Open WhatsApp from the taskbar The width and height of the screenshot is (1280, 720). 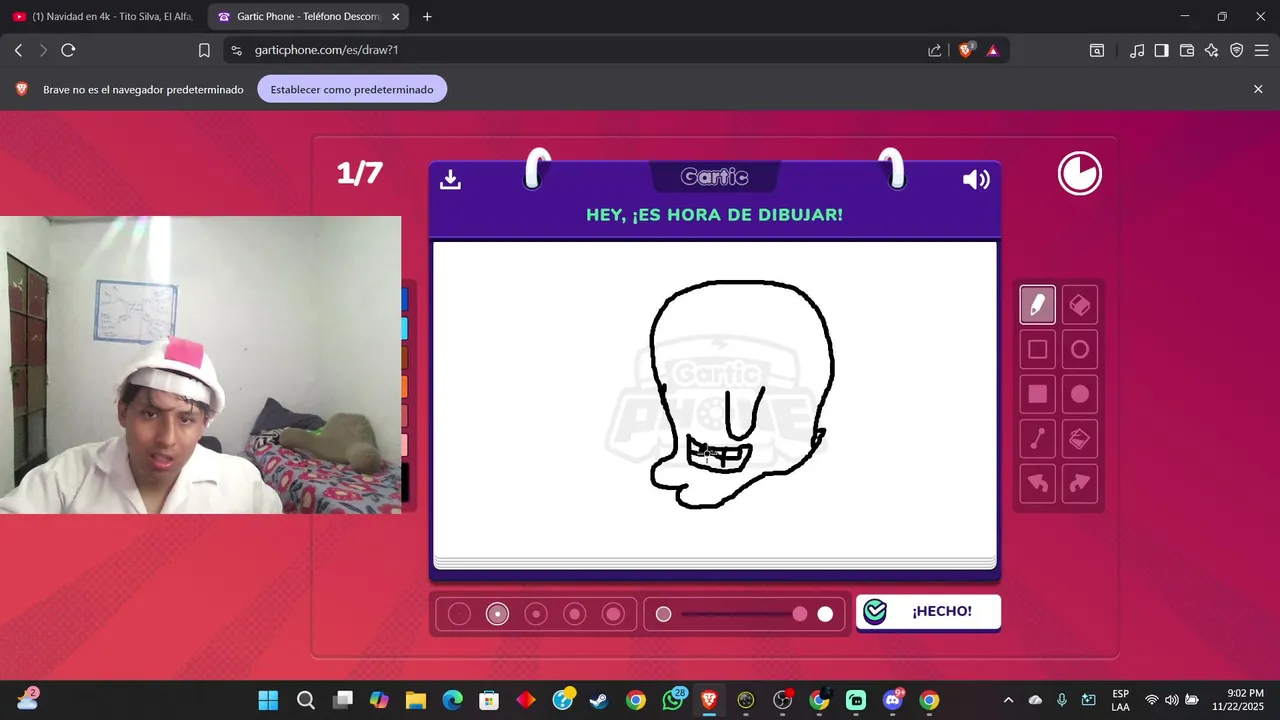coord(673,700)
